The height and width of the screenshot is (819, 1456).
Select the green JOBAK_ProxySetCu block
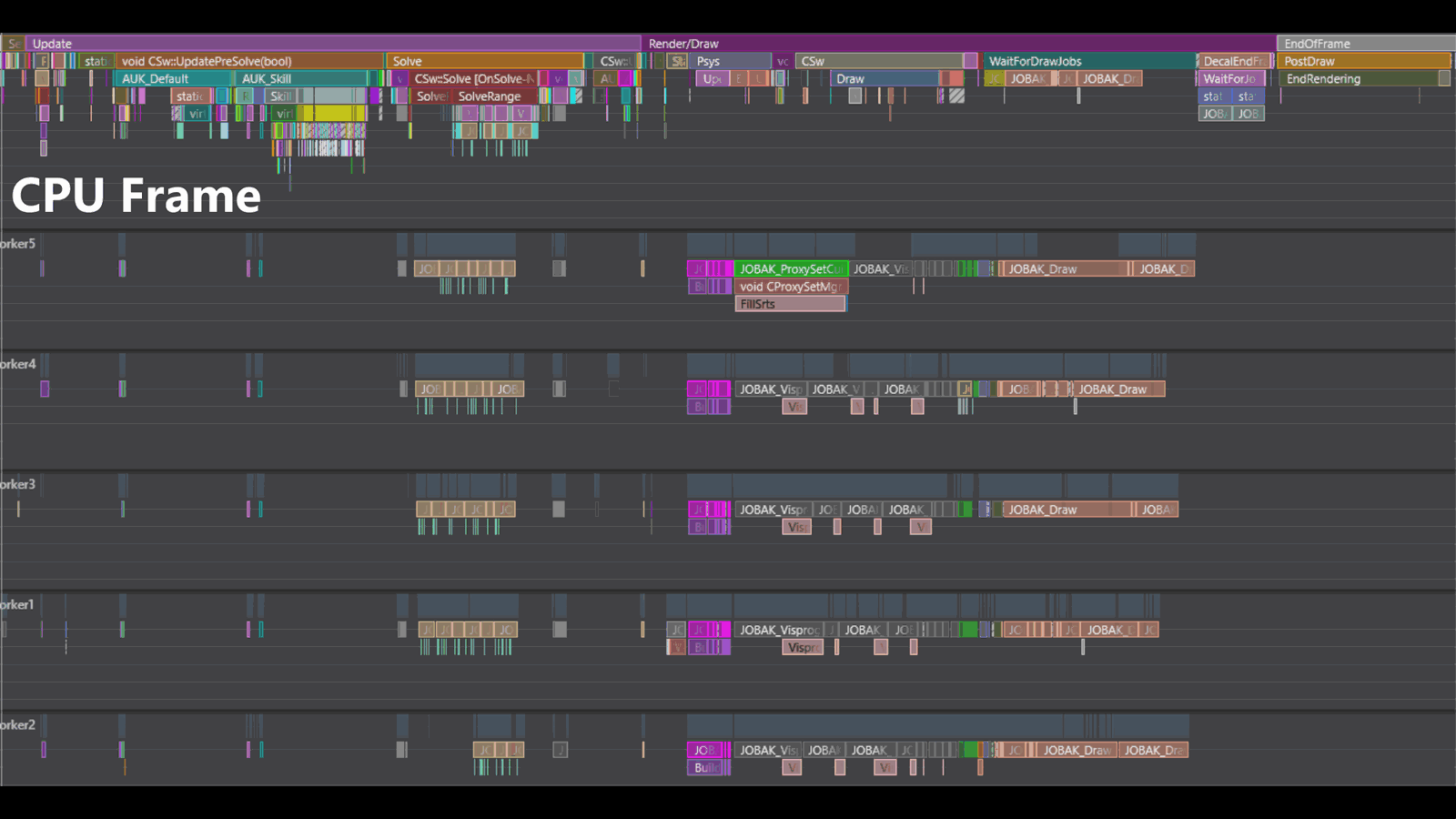click(791, 268)
